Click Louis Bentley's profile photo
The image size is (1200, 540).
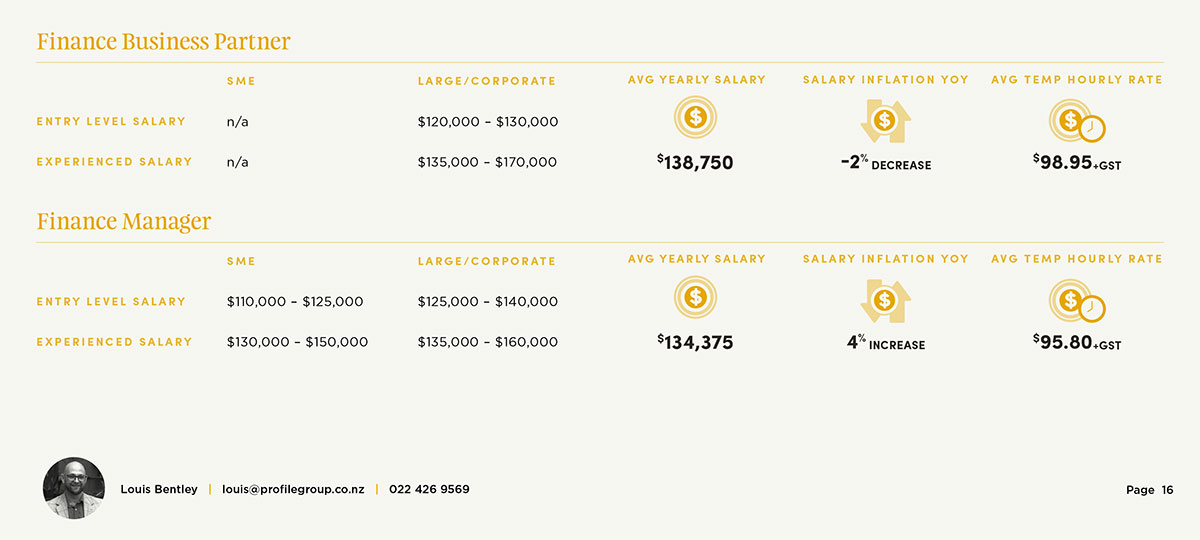(74, 488)
